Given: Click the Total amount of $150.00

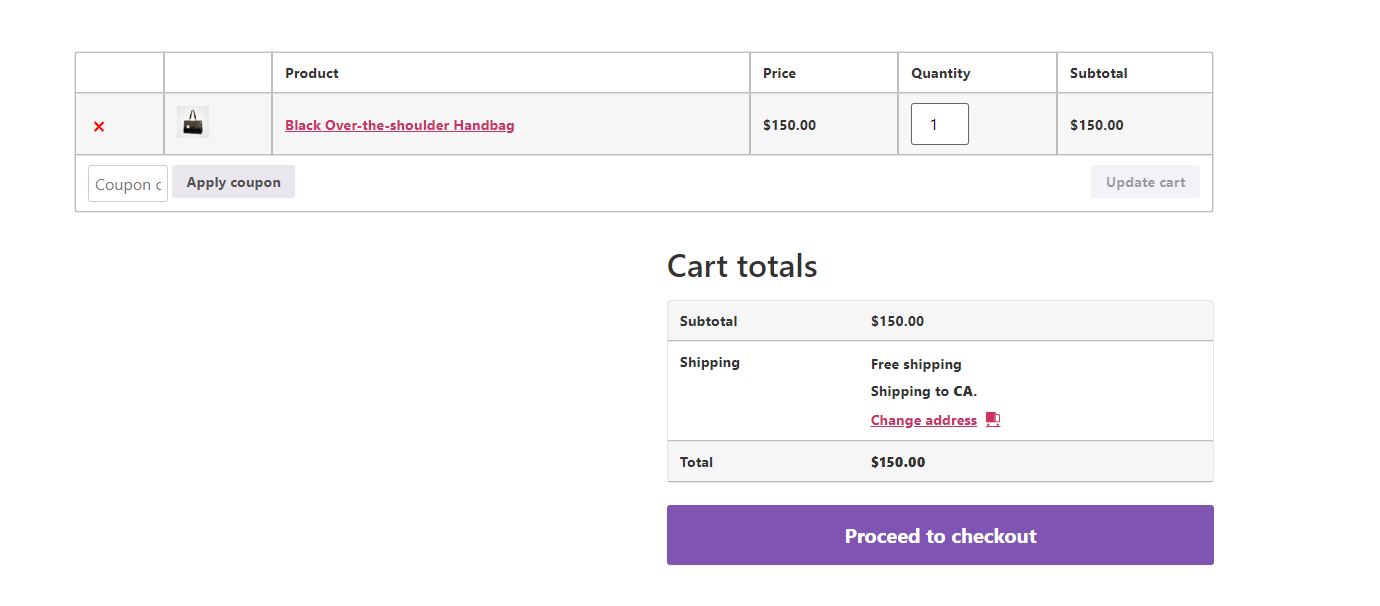Looking at the screenshot, I should coord(897,462).
